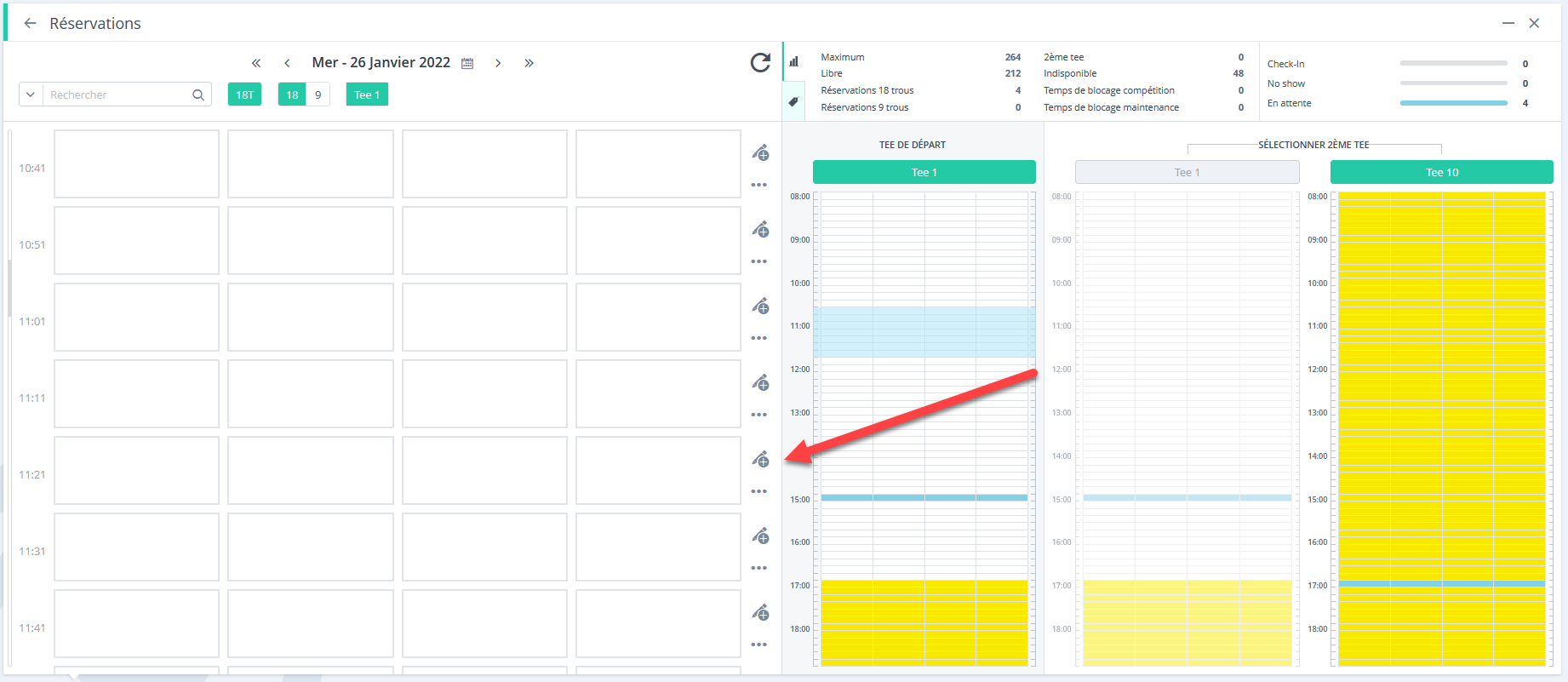Image resolution: width=1568 pixels, height=682 pixels.
Task: Select the greyed Tee 1 second tee
Action: [1187, 172]
